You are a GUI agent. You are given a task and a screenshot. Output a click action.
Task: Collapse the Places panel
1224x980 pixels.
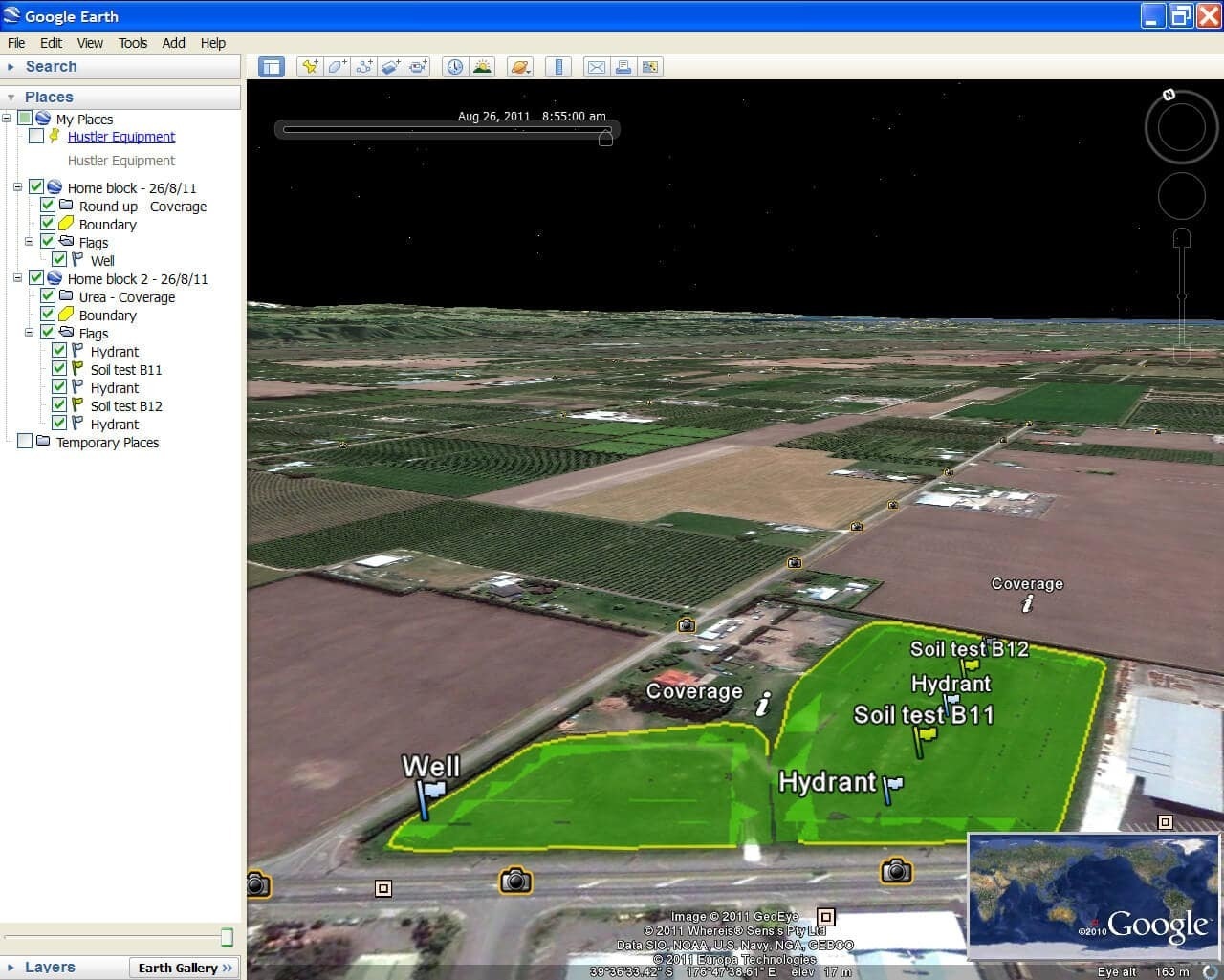click(11, 98)
